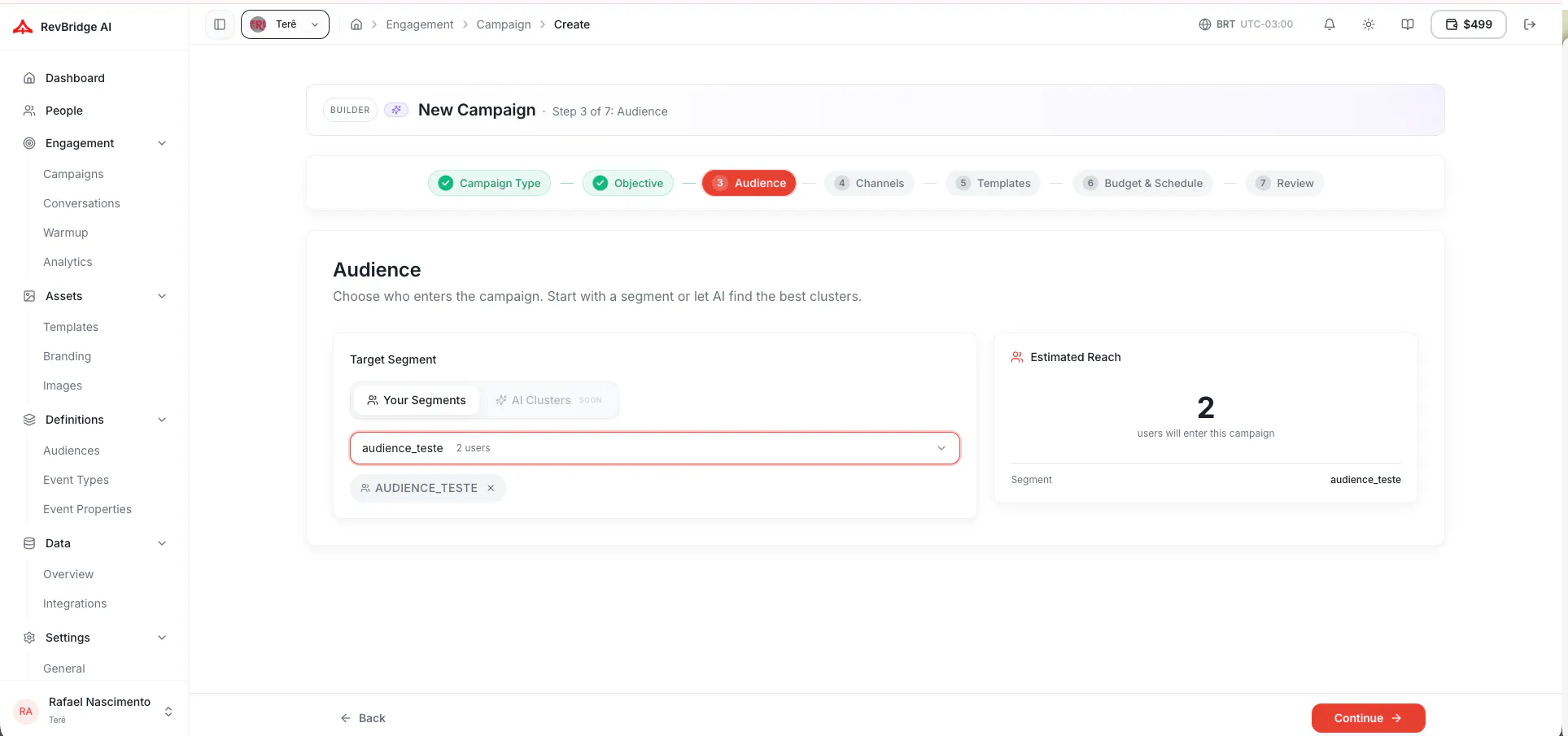
Task: Open Event Types in the sidebar
Action: tap(76, 480)
